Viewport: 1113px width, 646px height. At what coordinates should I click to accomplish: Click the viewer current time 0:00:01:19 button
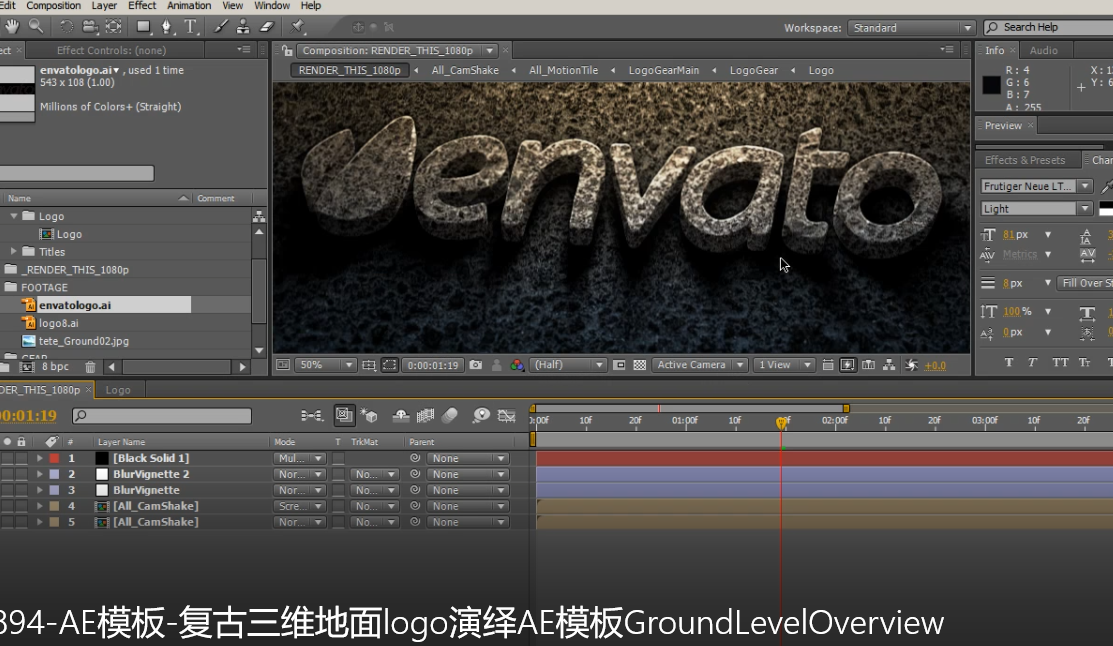click(x=432, y=365)
